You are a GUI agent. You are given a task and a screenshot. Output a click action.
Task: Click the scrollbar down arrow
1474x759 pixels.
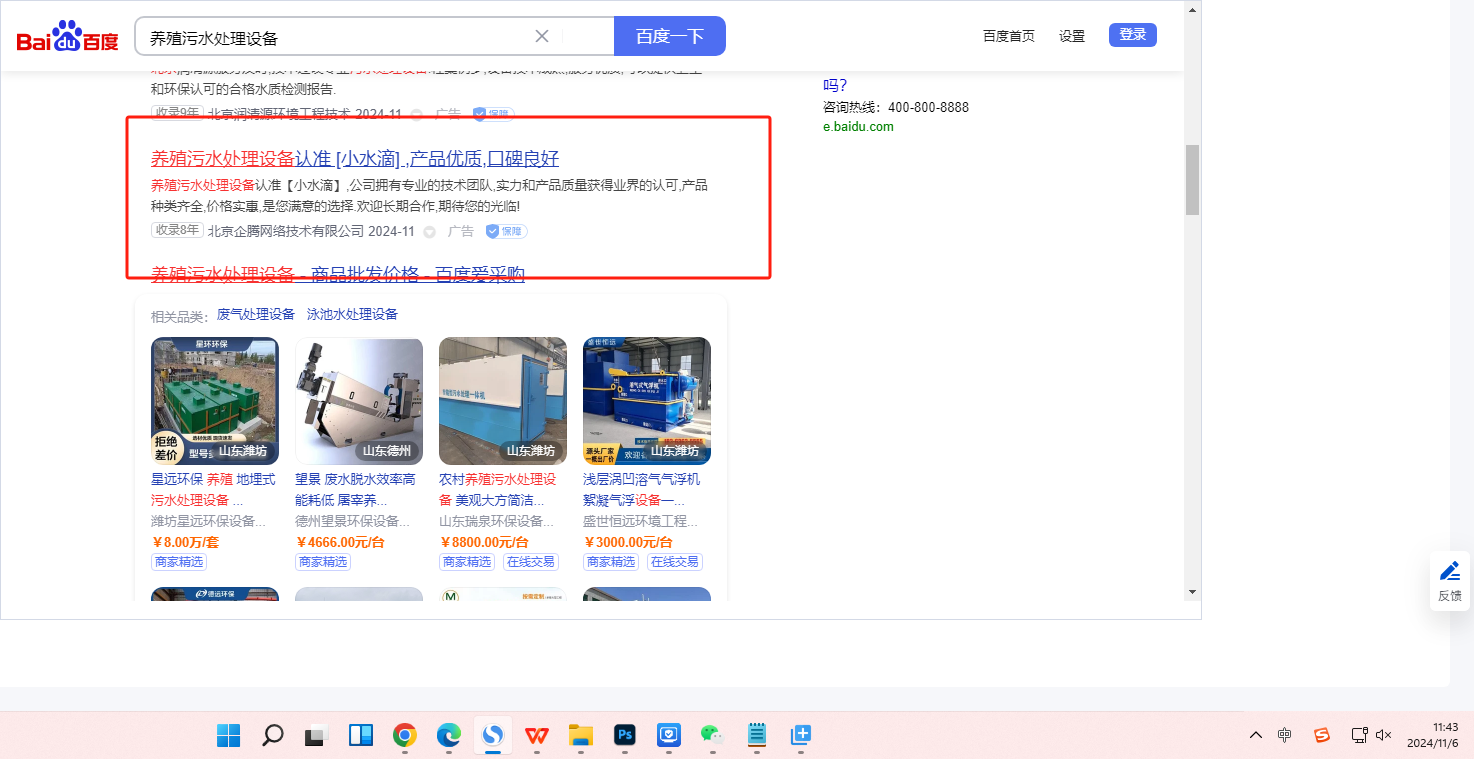point(1192,591)
